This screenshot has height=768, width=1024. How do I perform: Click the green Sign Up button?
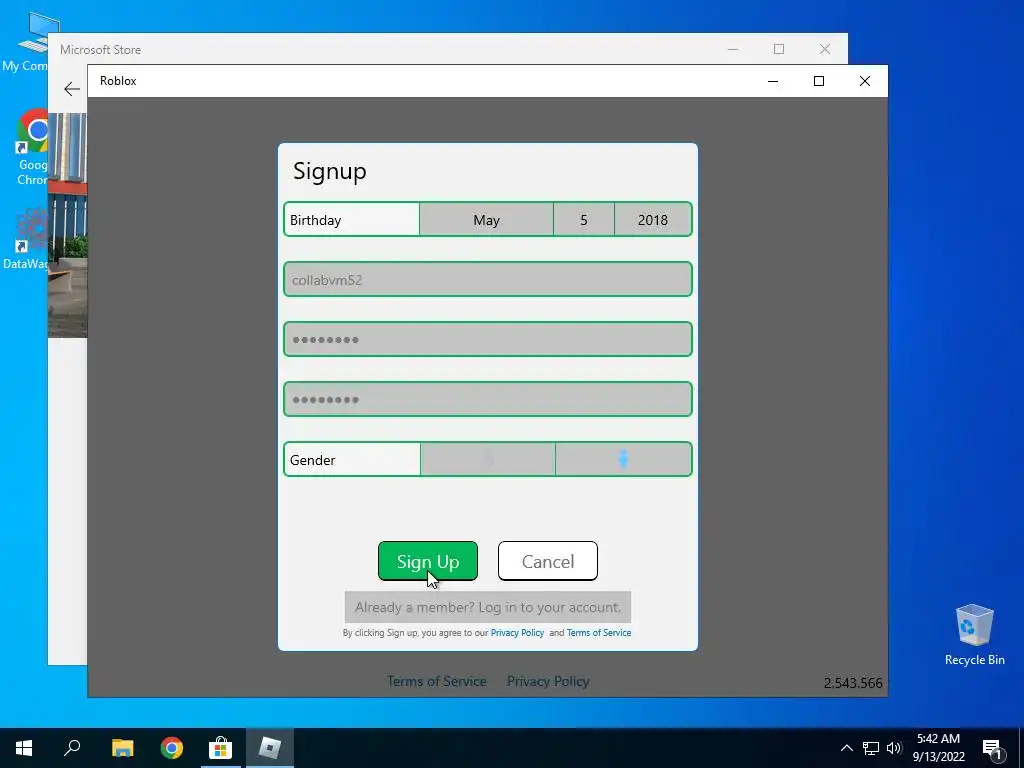click(428, 561)
